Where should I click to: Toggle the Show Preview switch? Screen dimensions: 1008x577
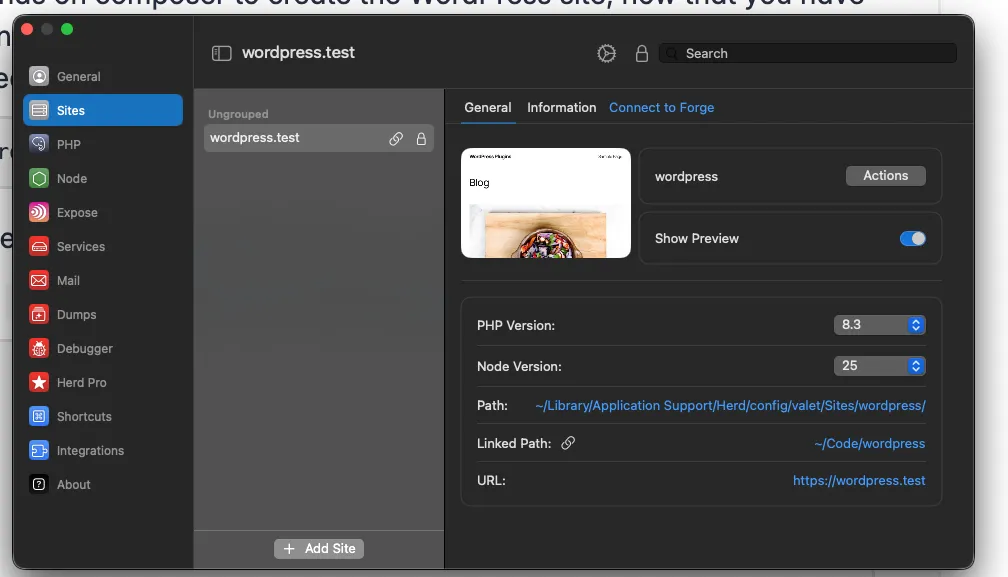click(x=912, y=238)
